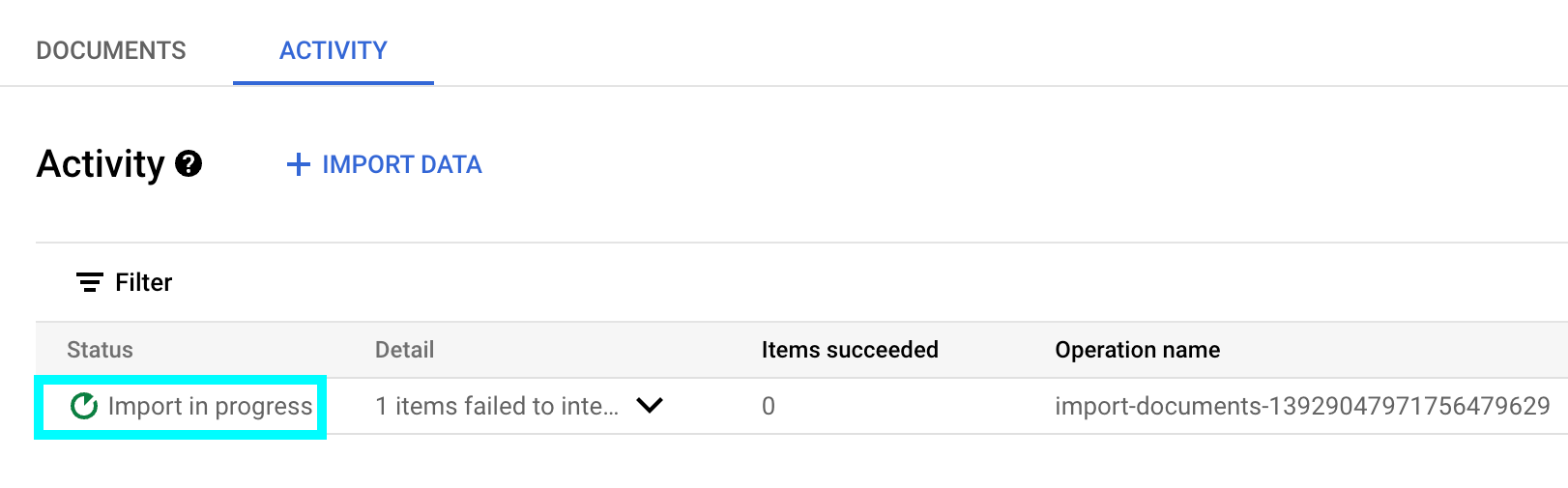Click the Activity page heading
The width and height of the screenshot is (1568, 488).
tap(101, 164)
